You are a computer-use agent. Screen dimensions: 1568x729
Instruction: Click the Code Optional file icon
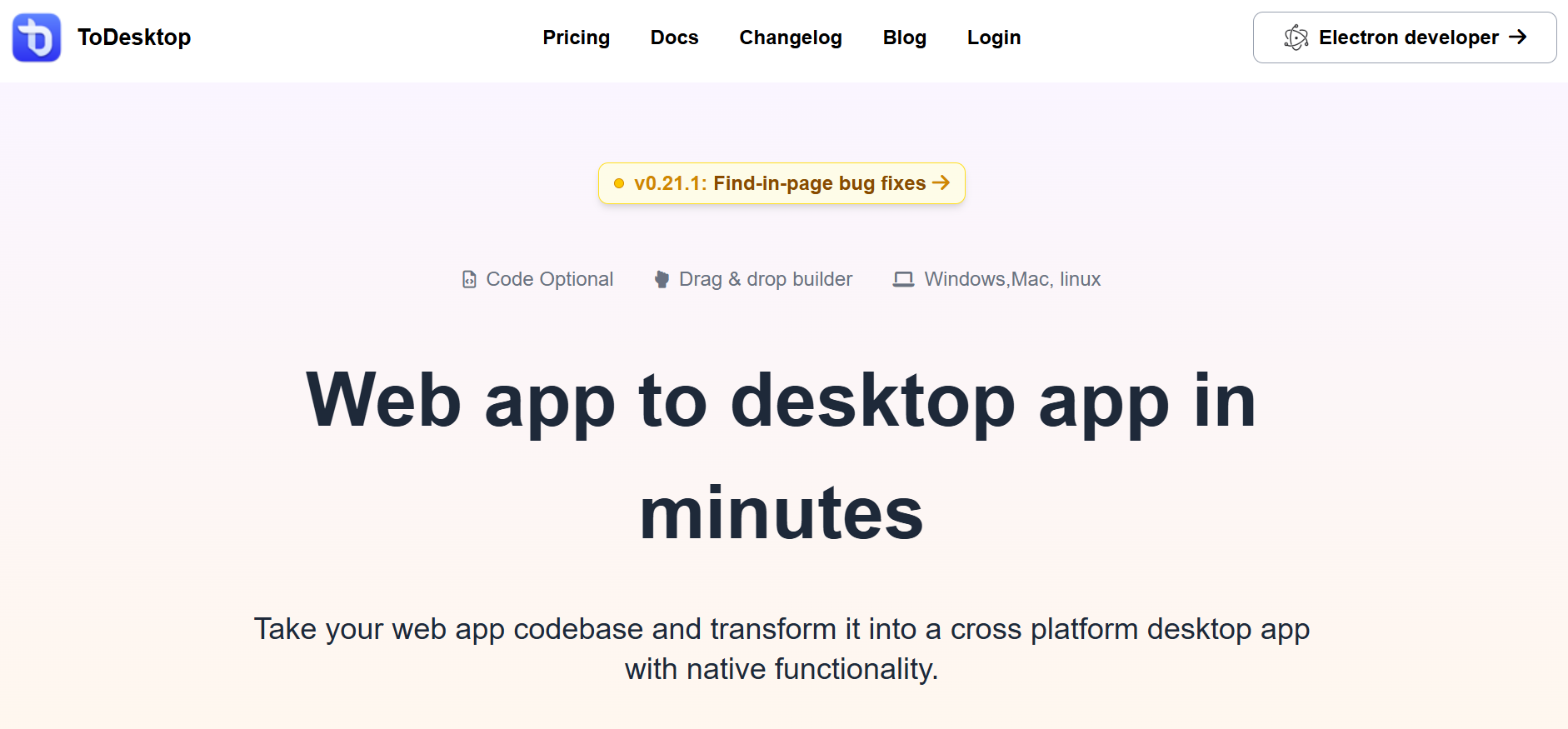coord(470,279)
